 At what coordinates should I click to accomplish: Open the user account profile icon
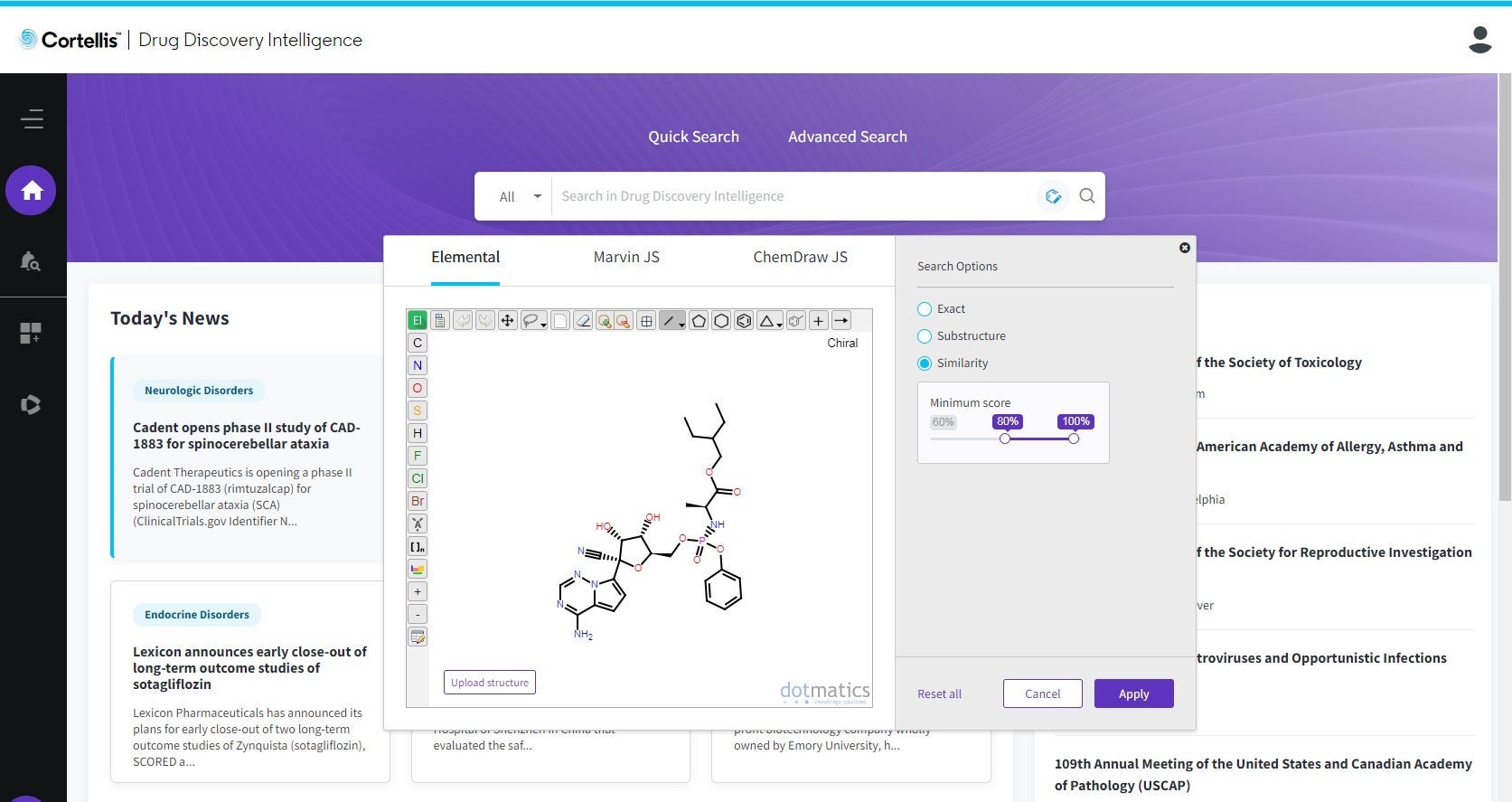coord(1480,40)
